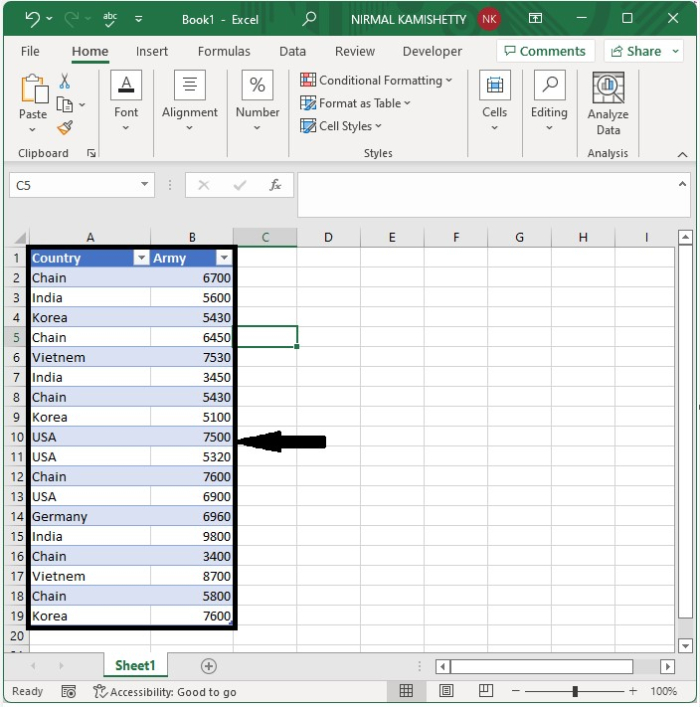Switch to the Developer tab
This screenshot has height=707, width=700.
click(433, 51)
